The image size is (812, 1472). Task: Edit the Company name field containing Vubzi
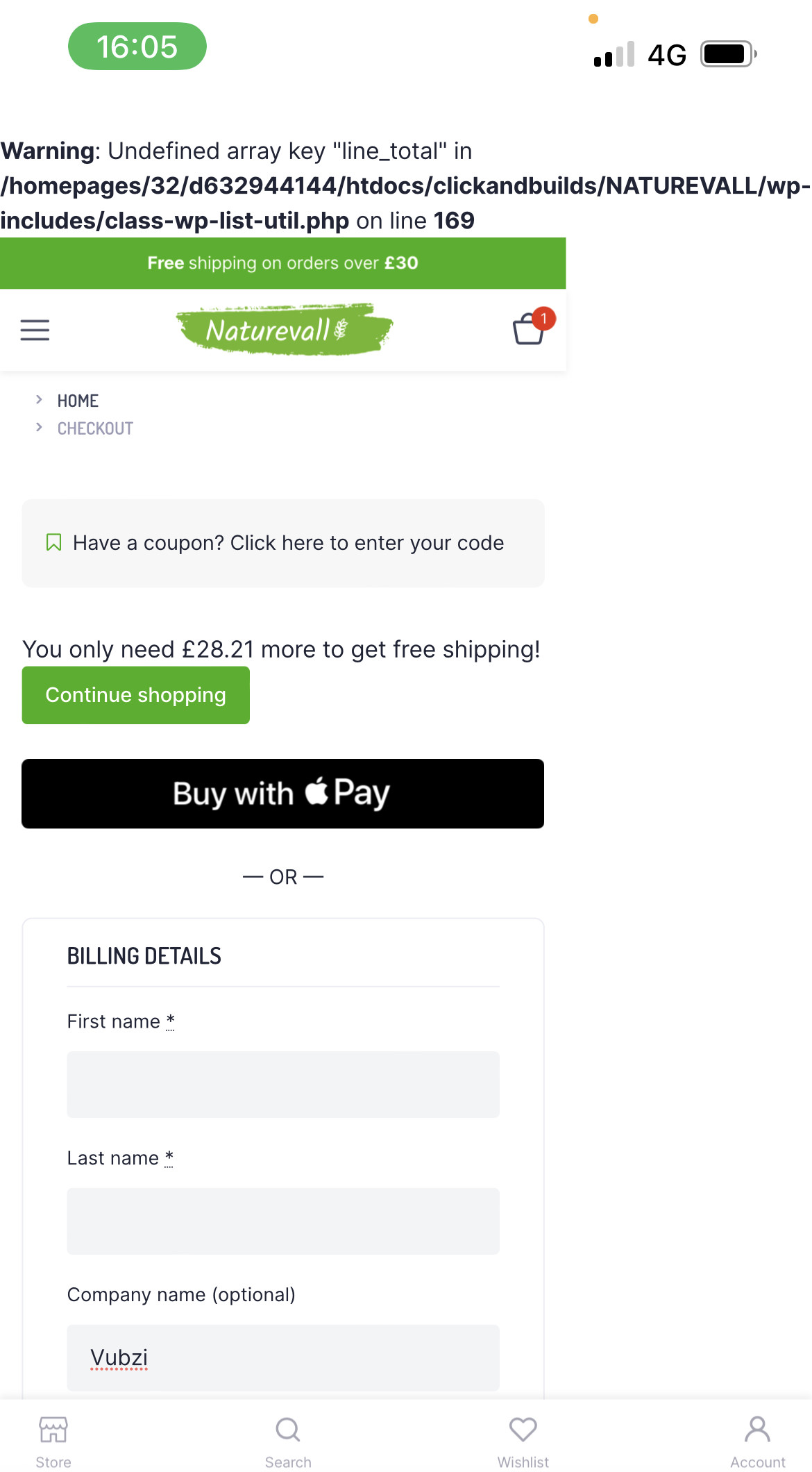[283, 1358]
